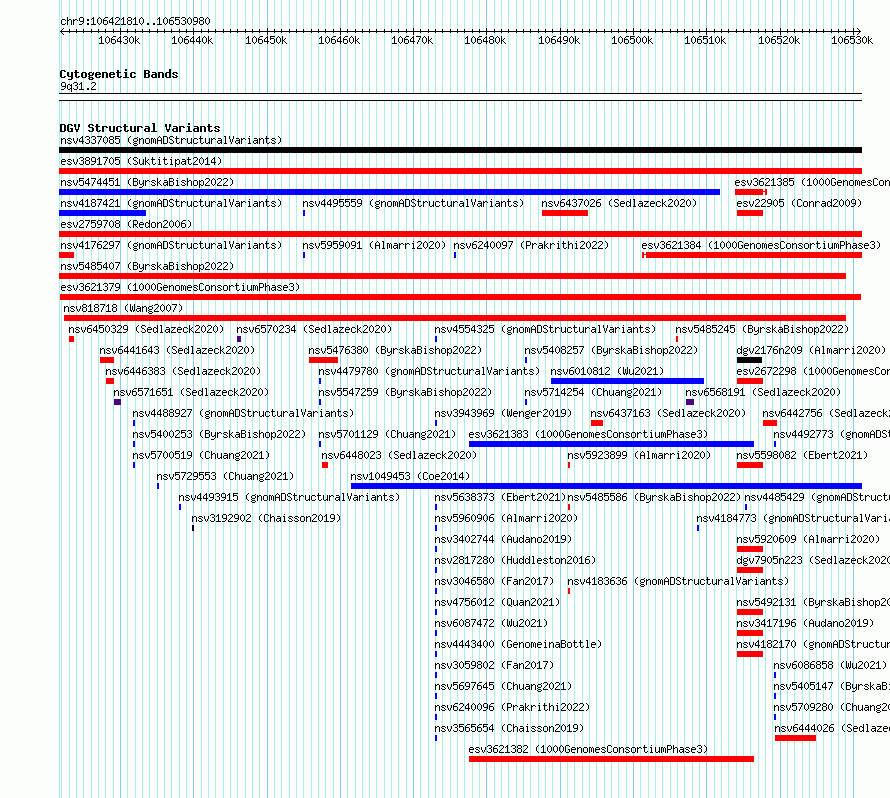This screenshot has height=798, width=890.
Task: Click the nsv4337085 black variant bar
Action: pyautogui.click(x=460, y=150)
